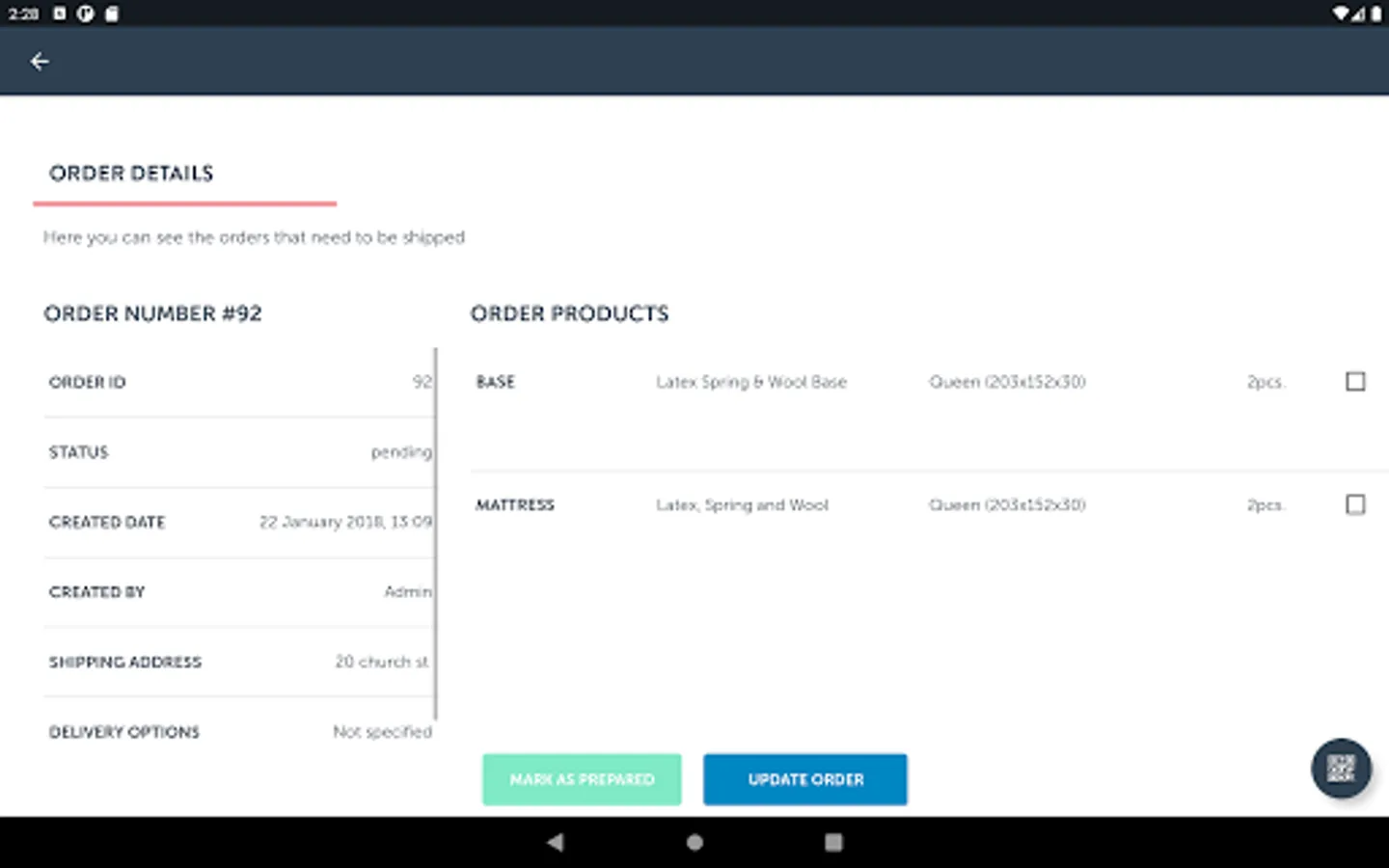Click the Base row Queen size
This screenshot has width=1389, height=868.
pyautogui.click(x=1007, y=382)
